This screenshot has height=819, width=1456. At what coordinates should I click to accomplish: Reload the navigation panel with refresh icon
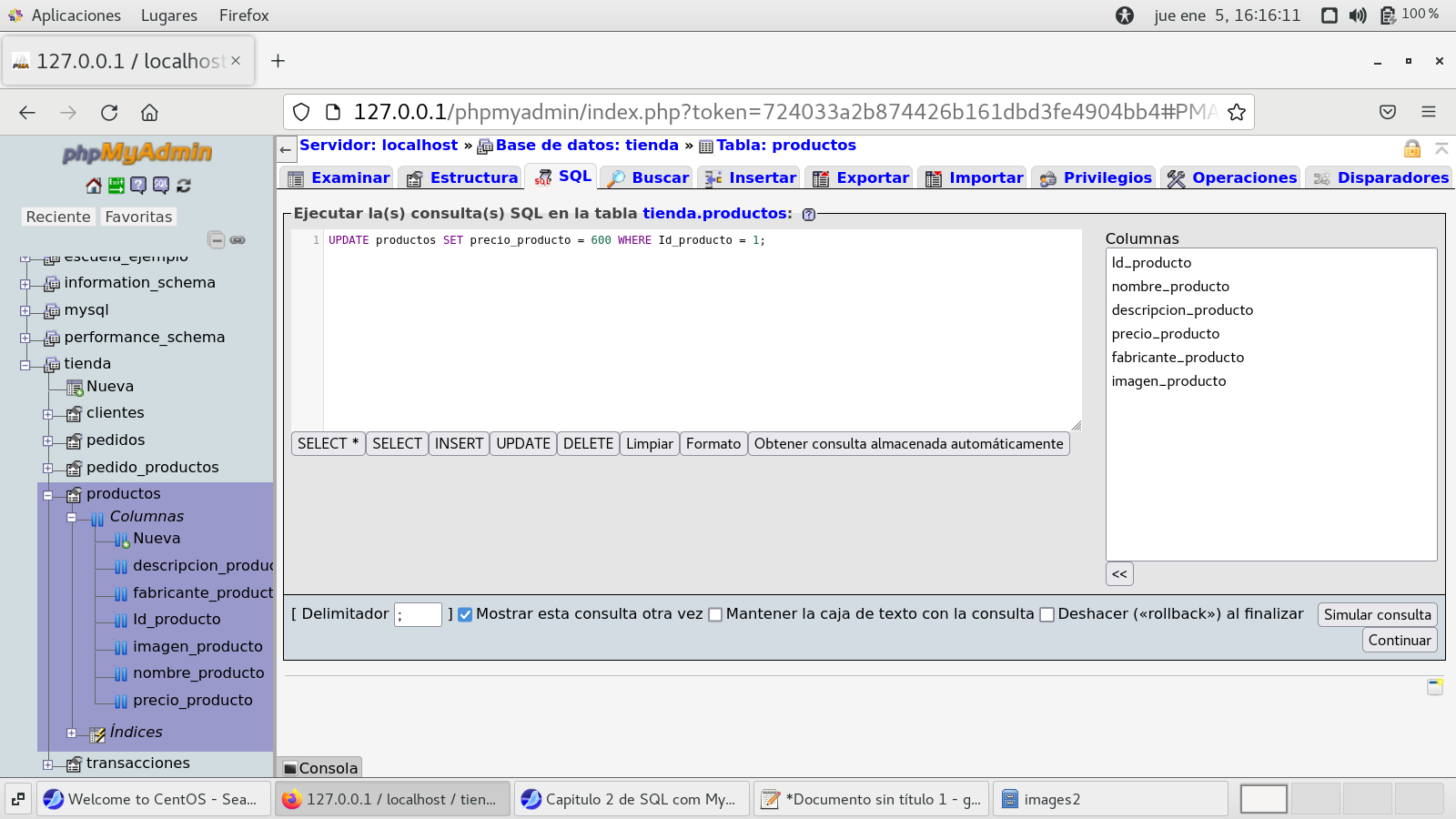[184, 186]
